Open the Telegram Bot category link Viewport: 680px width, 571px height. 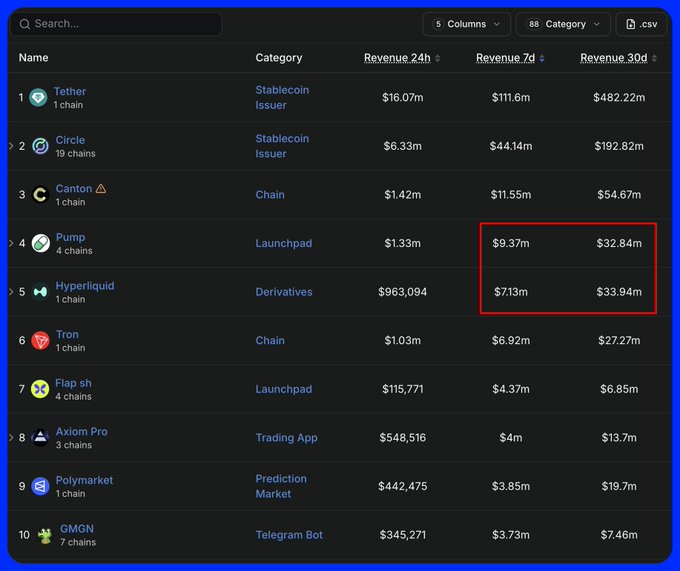[x=289, y=535]
